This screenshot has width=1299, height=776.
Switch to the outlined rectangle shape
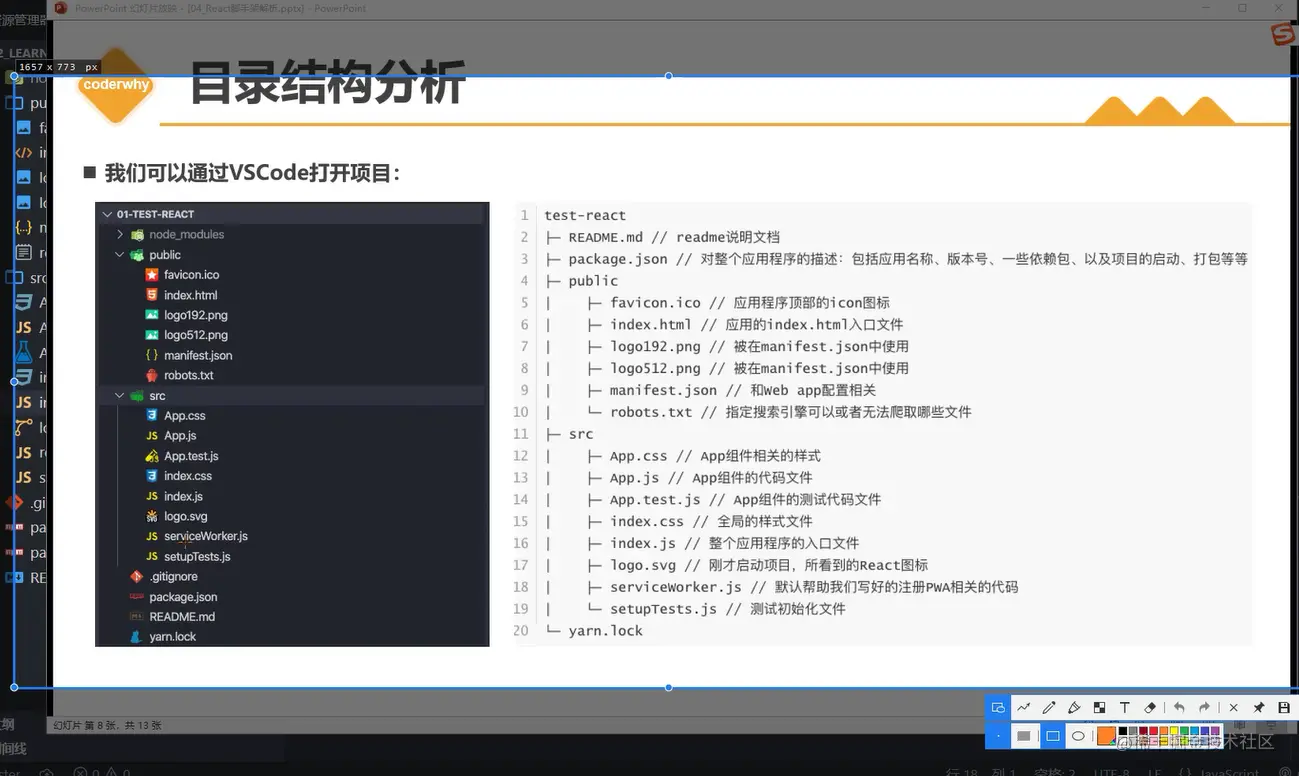[x=1052, y=736]
